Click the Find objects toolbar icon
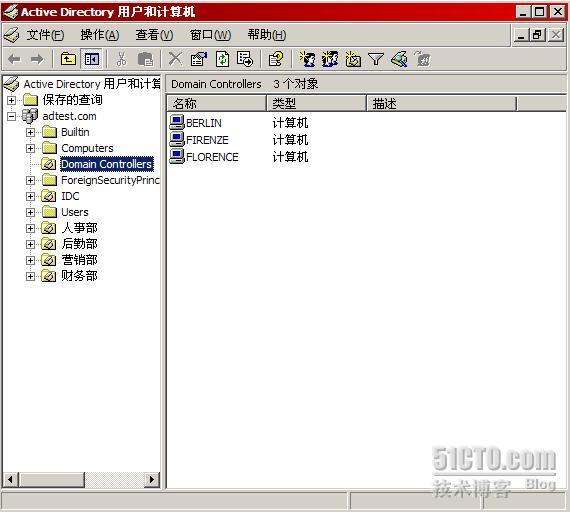Viewport: 570px width, 512px height. click(x=399, y=59)
